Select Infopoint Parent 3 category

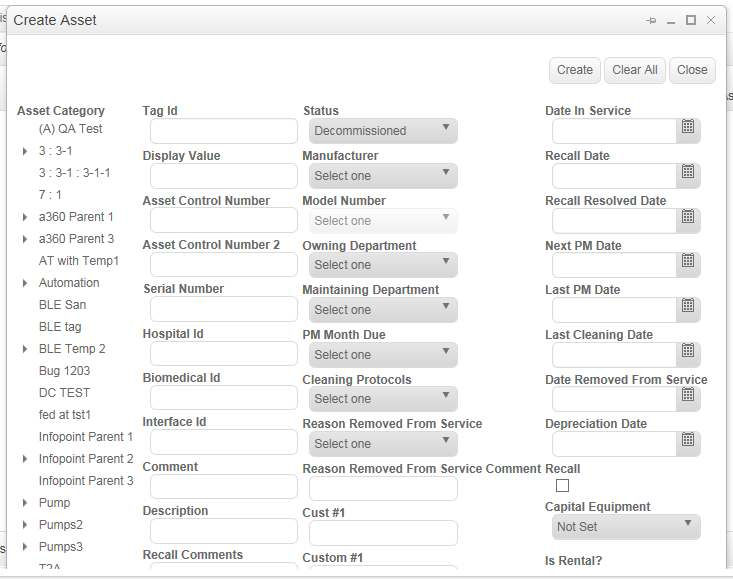pyautogui.click(x=86, y=481)
